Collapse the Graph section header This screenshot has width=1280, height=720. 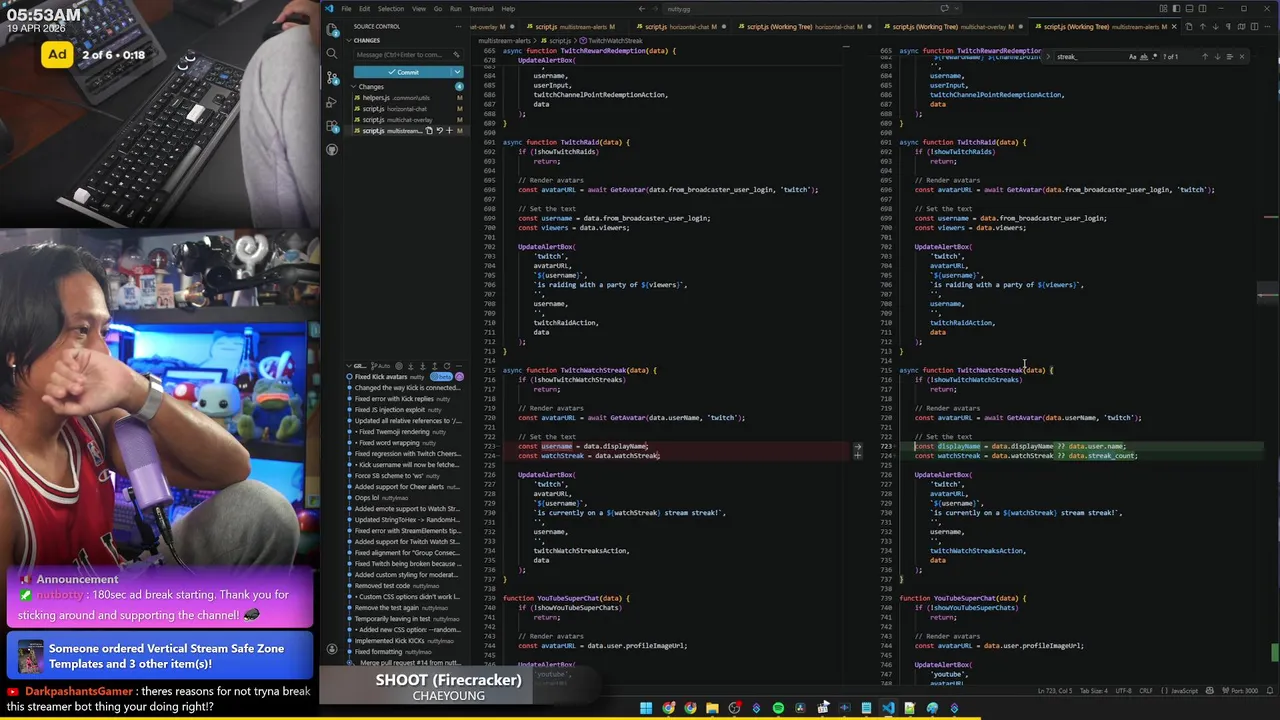point(360,366)
